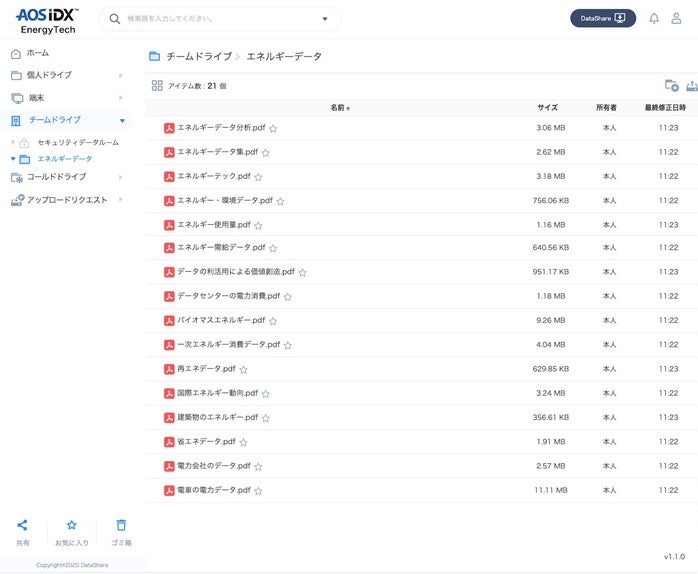The image size is (698, 574).
Task: Collapse the エネルギーデータ tree triangle
Action: (13, 159)
